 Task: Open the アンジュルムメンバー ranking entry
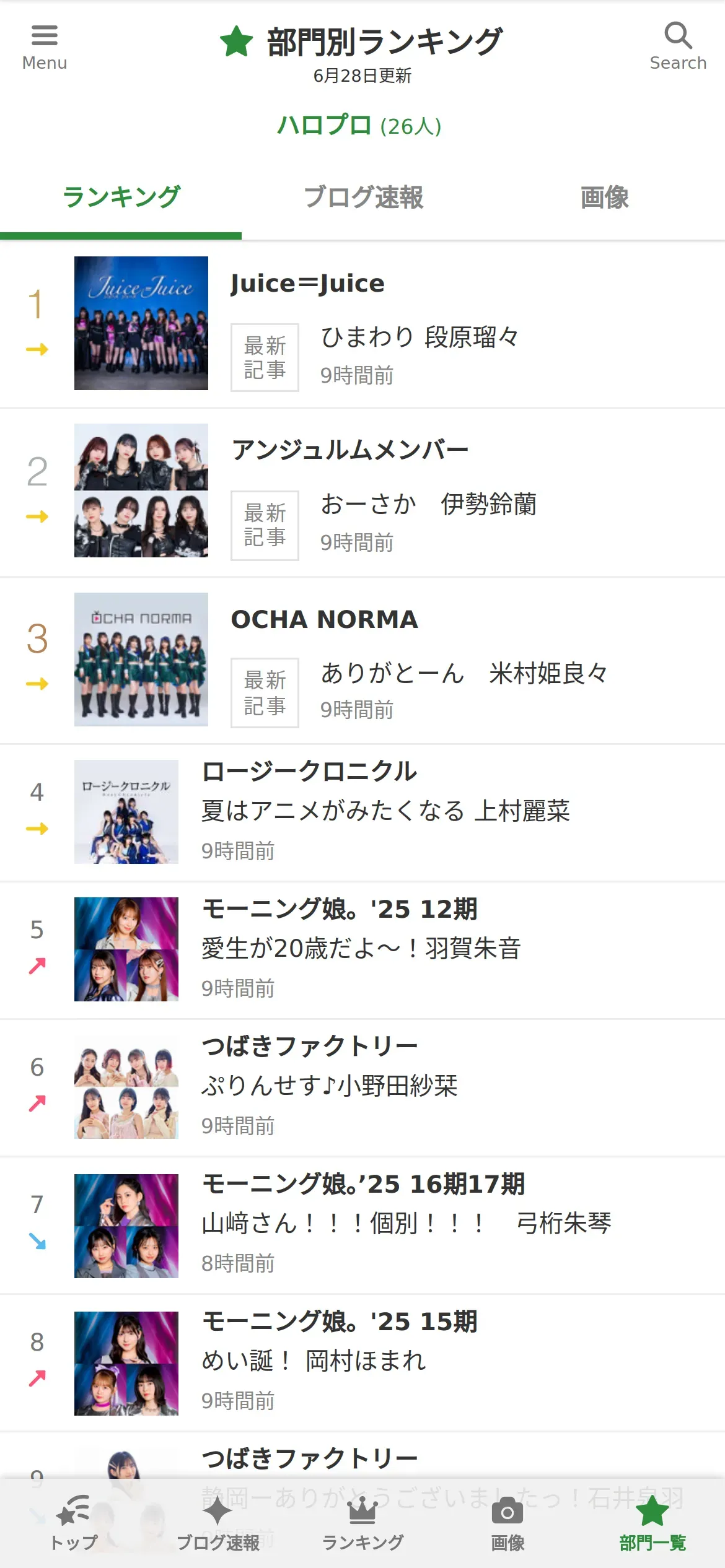click(362, 492)
